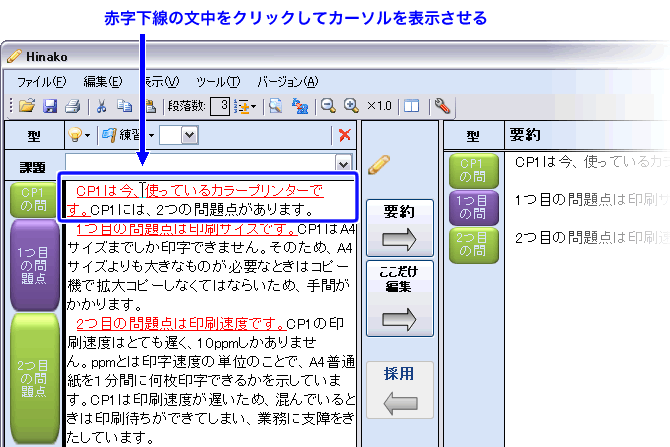The width and height of the screenshot is (670, 447).
Task: Click the paste clipboard icon
Action: tap(150, 106)
